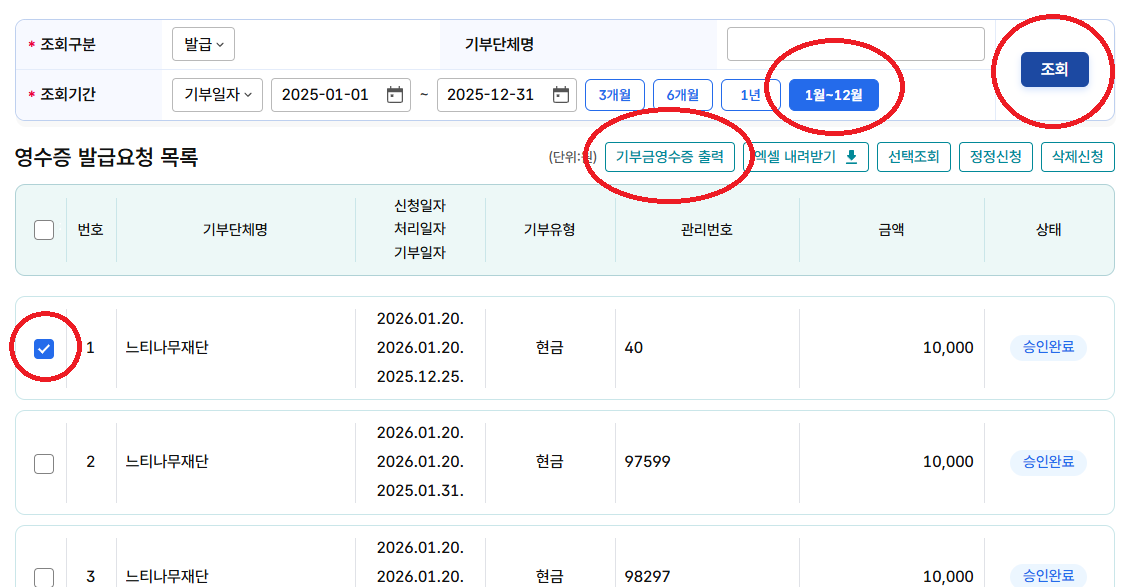Click the 선택조회 button

pos(913,157)
